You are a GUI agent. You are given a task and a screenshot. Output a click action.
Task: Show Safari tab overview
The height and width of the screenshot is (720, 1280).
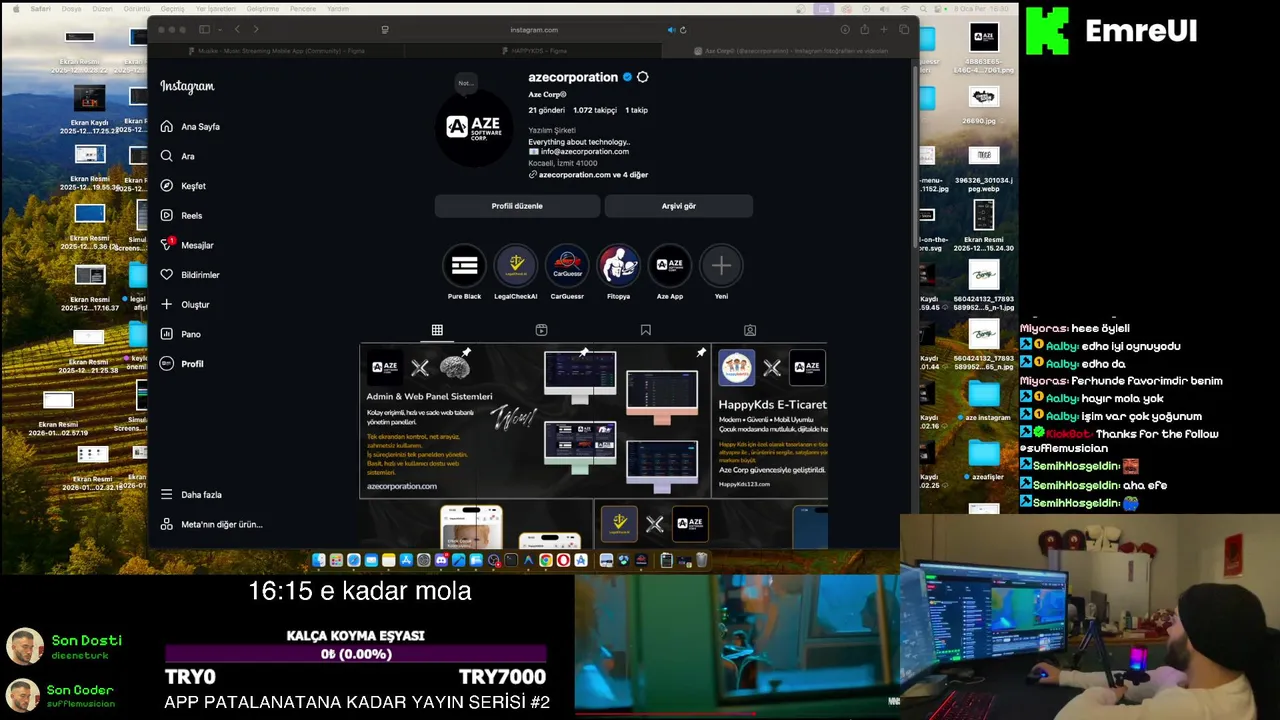(904, 30)
